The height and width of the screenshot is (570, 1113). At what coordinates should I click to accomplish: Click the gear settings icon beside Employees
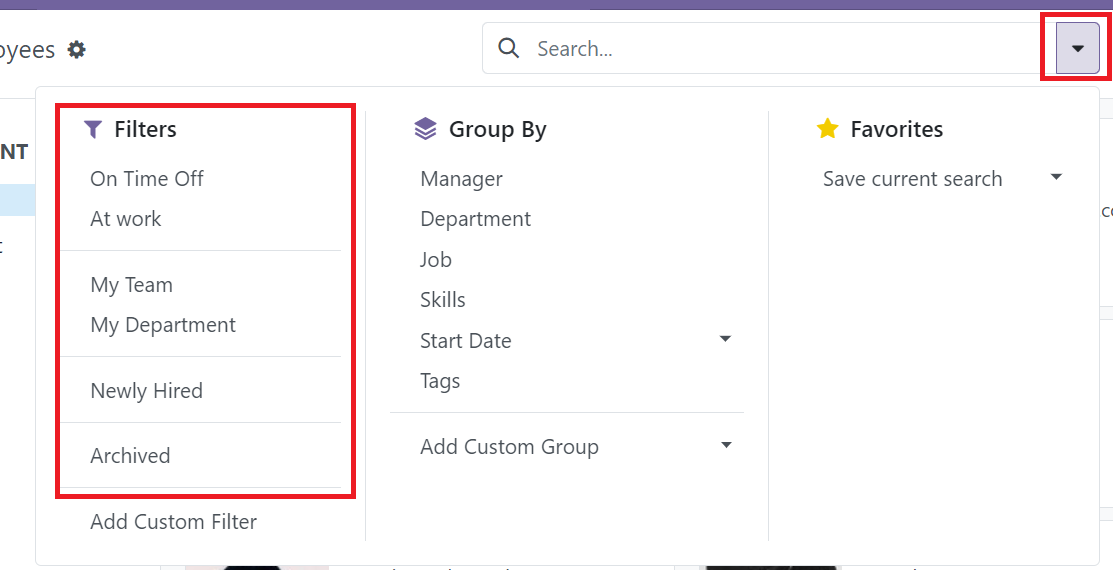point(77,49)
